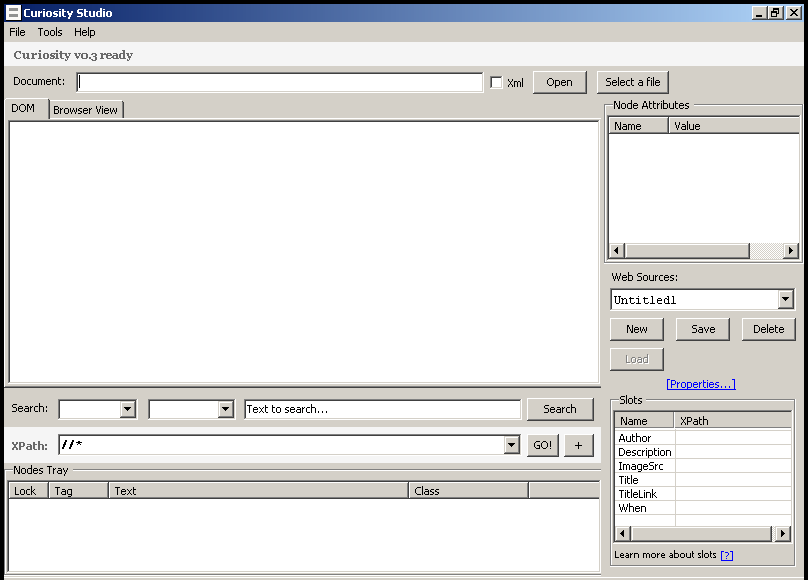
Task: Select the ImageSrc slot row
Action: tap(703, 466)
